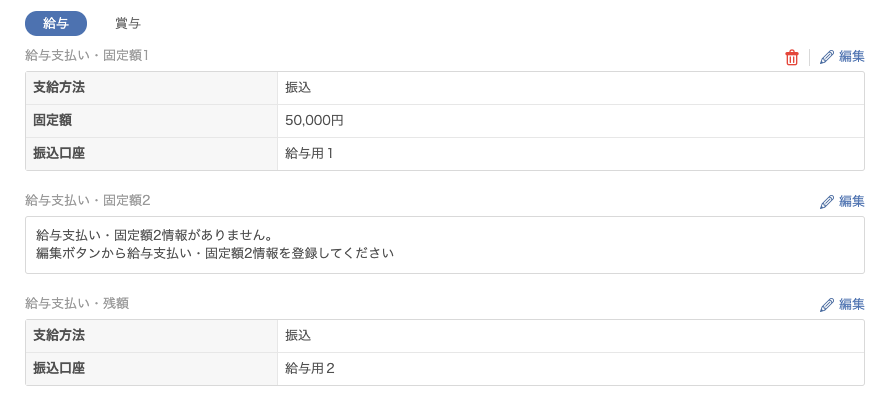Image resolution: width=878 pixels, height=401 pixels.
Task: Switch to the 賞与 tab
Action: click(128, 23)
